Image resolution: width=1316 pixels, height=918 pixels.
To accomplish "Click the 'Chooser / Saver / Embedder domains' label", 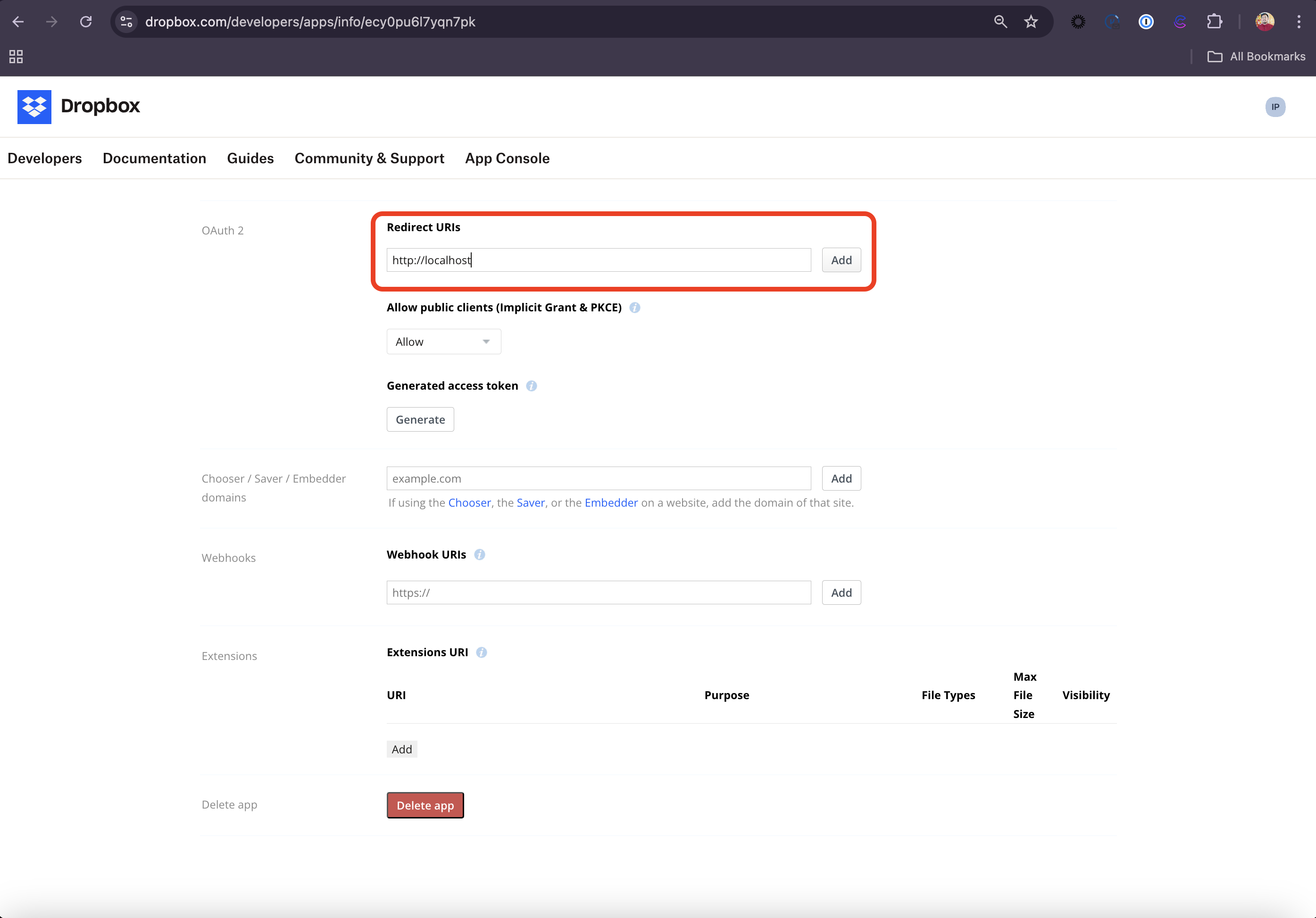I will pos(274,488).
